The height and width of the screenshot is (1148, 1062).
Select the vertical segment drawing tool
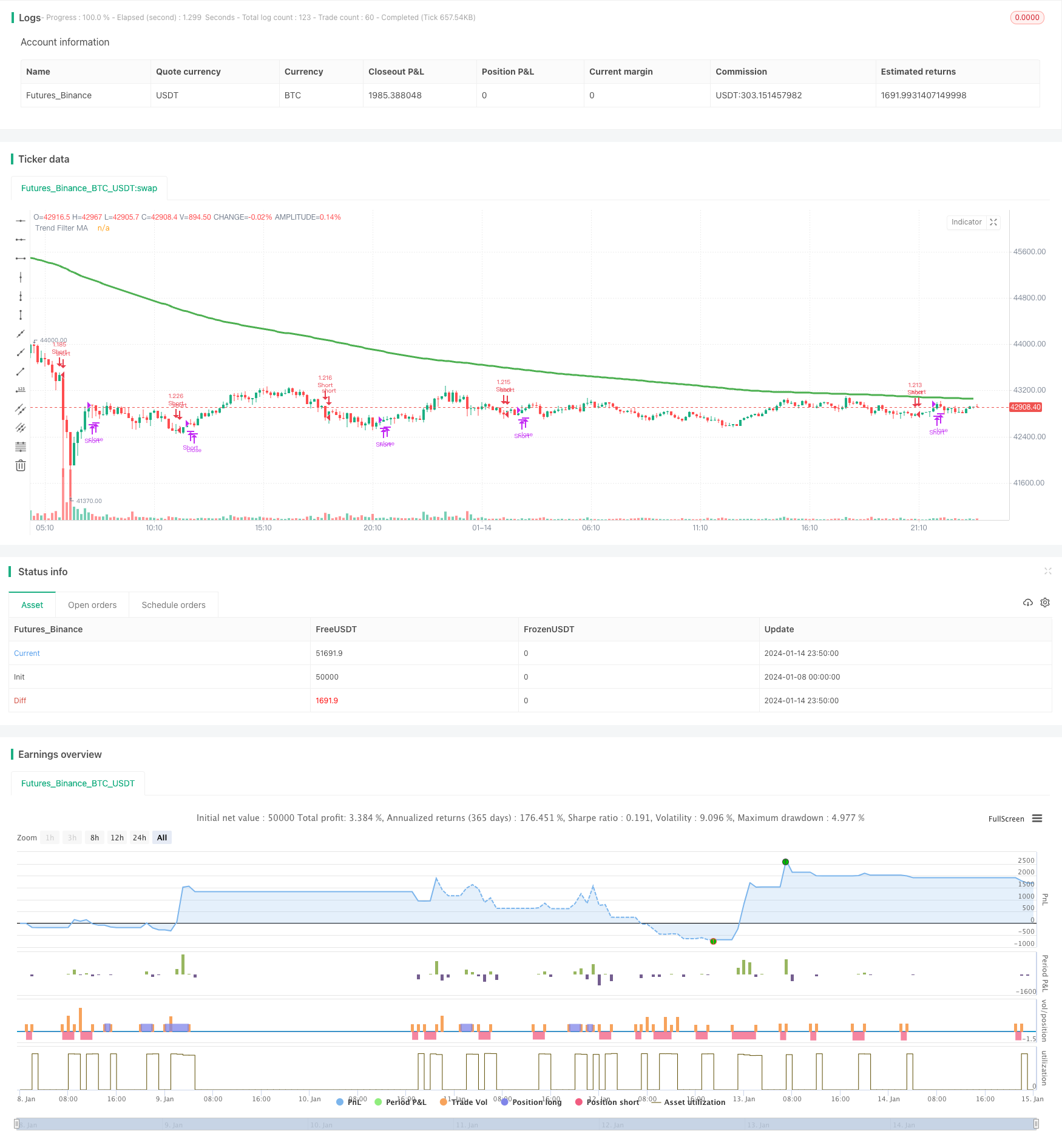pos(21,315)
